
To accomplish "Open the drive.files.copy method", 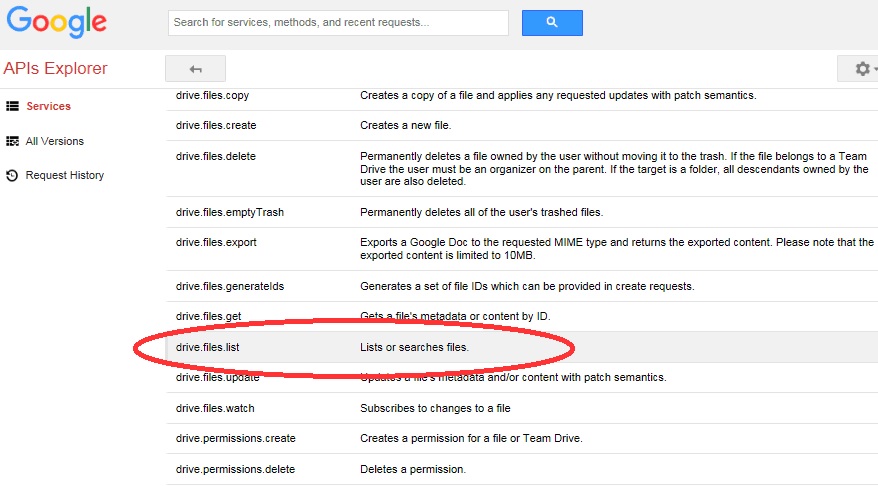I will (x=212, y=96).
